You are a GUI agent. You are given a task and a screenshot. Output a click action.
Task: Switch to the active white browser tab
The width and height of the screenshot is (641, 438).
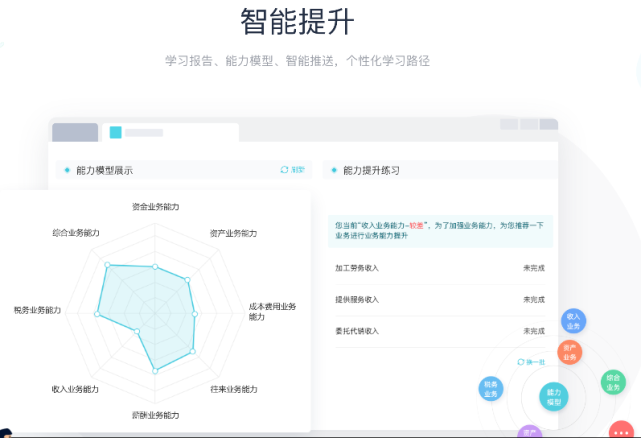point(172,132)
